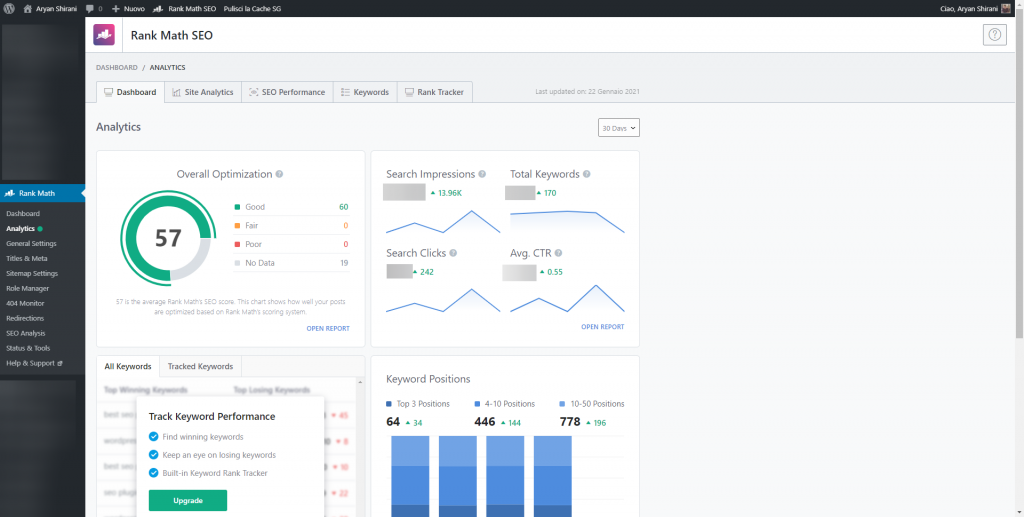The height and width of the screenshot is (517, 1024).
Task: Open report link under Overall Optimization
Action: (x=328, y=328)
